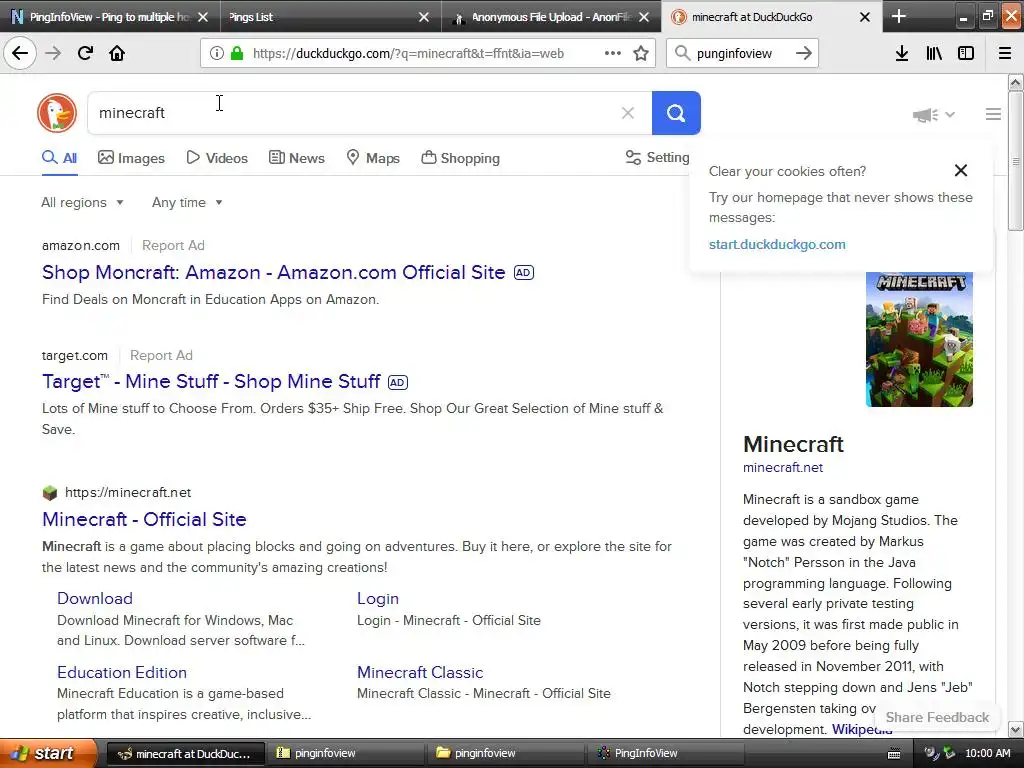
Task: Open minecraft.net link in info panel
Action: click(782, 468)
